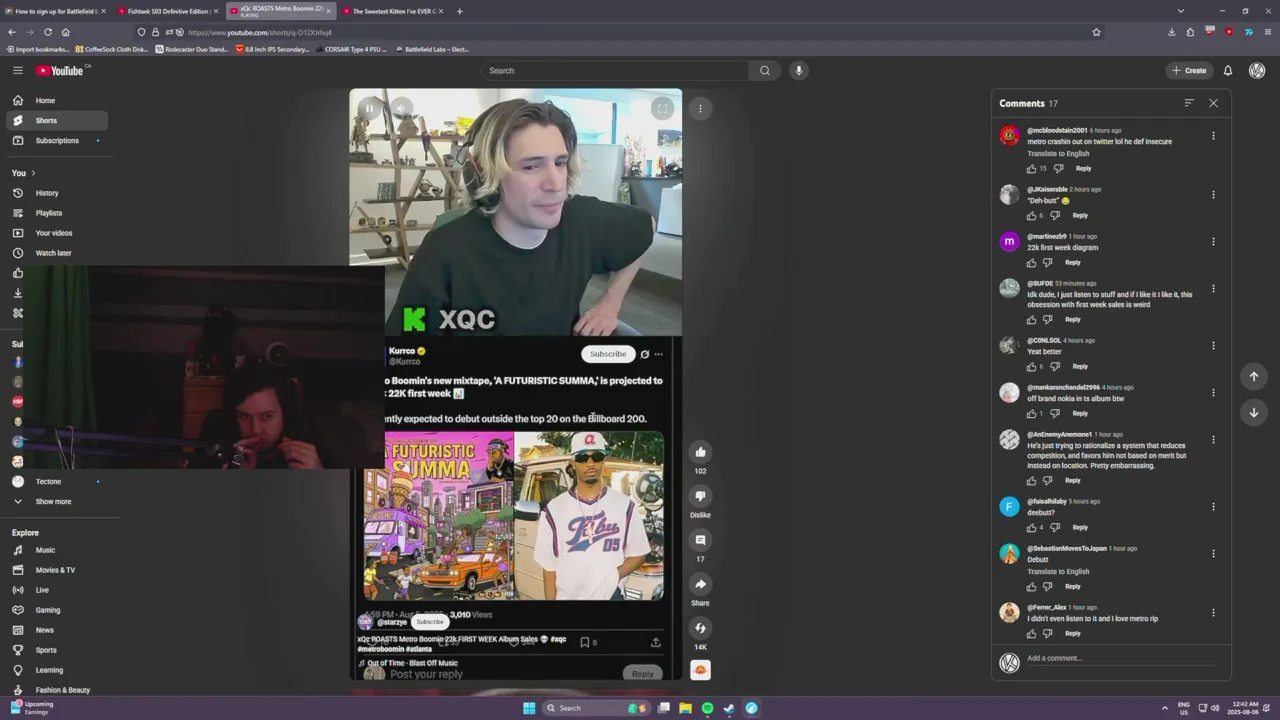Open options for SUFDE comment
The image size is (1280, 720).
coord(1213,288)
